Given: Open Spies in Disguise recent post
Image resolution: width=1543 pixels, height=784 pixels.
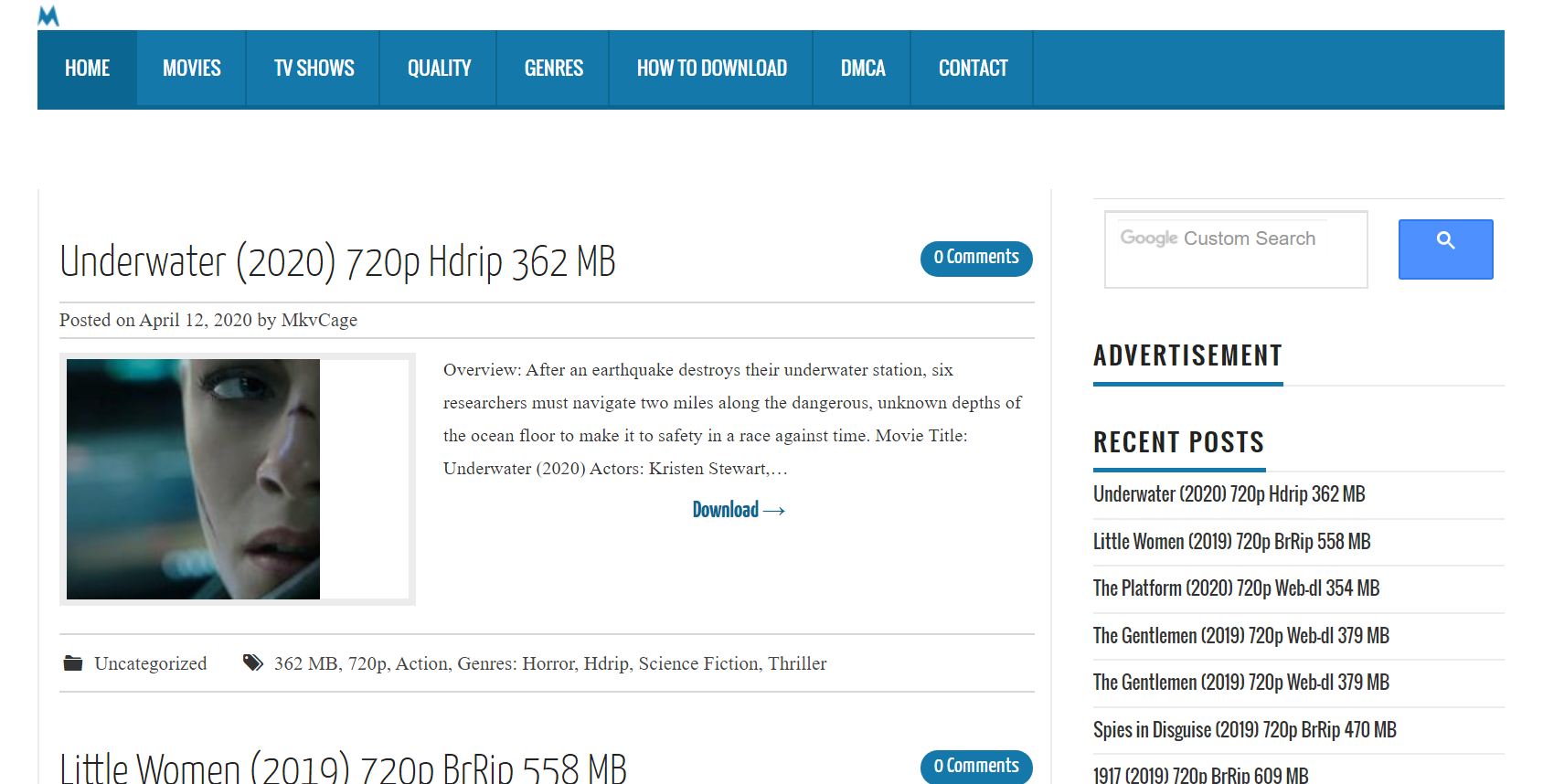Looking at the screenshot, I should coord(1244,730).
